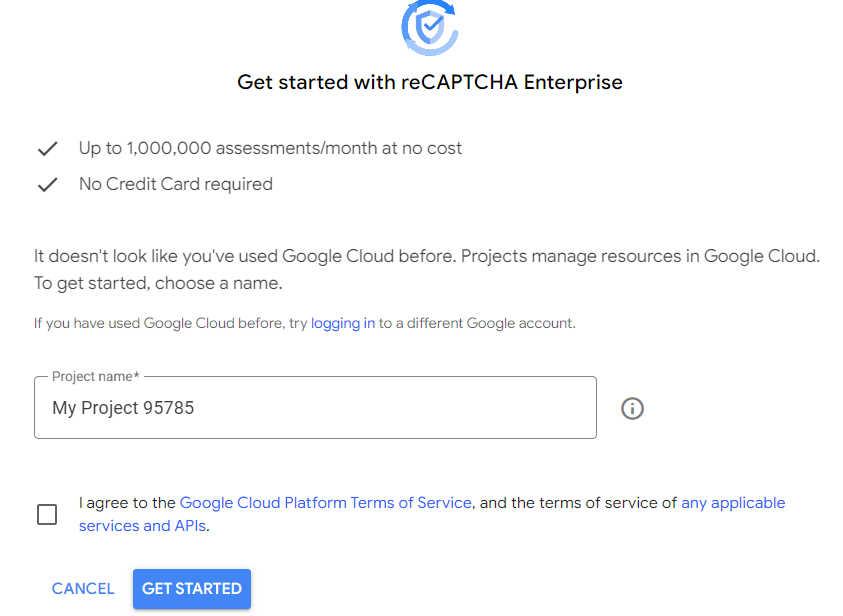843x616 pixels.
Task: Tick the terms of service agreement checkbox
Action: point(47,515)
